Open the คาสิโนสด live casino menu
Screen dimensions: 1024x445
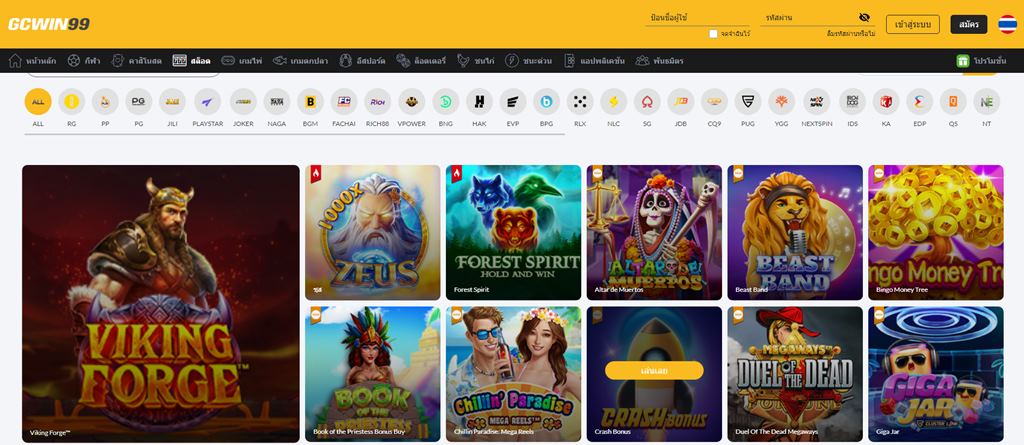click(x=136, y=61)
